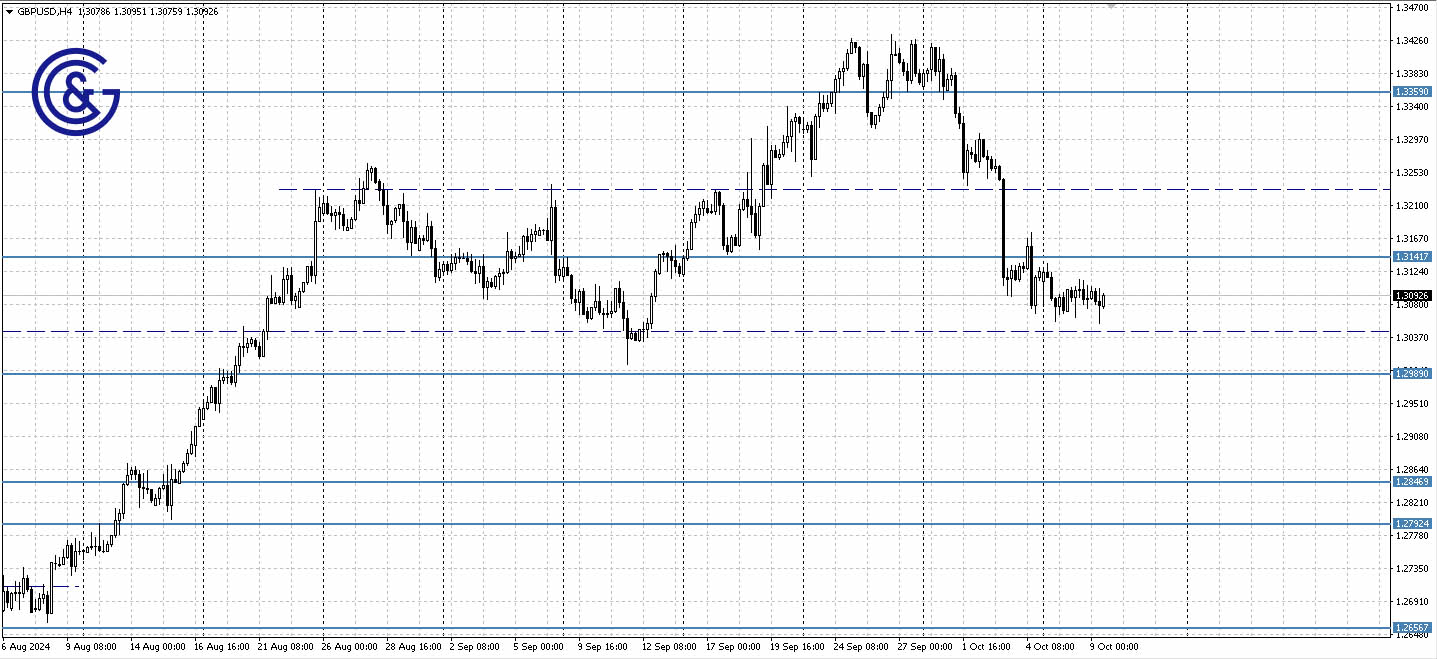Select the highlighted 1.31417 price label
Viewport: 1437px width, 659px height.
coord(1410,257)
